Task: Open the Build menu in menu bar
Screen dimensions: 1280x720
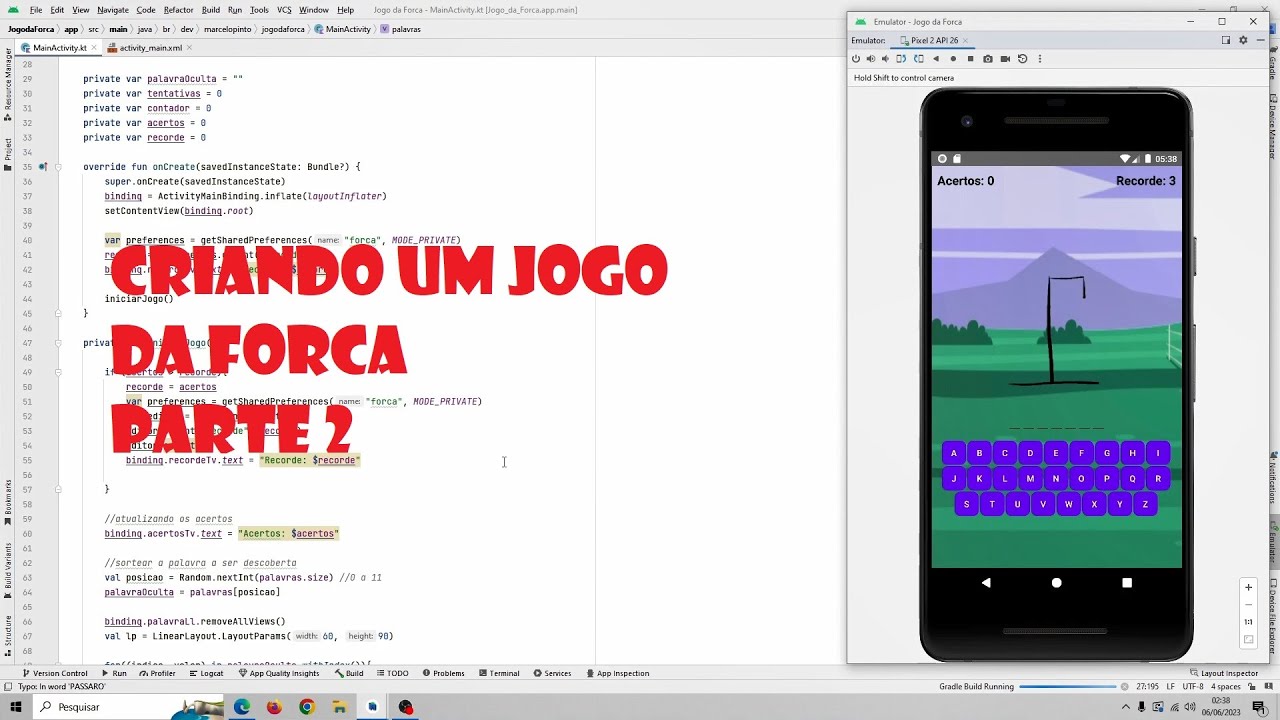Action: pos(210,10)
